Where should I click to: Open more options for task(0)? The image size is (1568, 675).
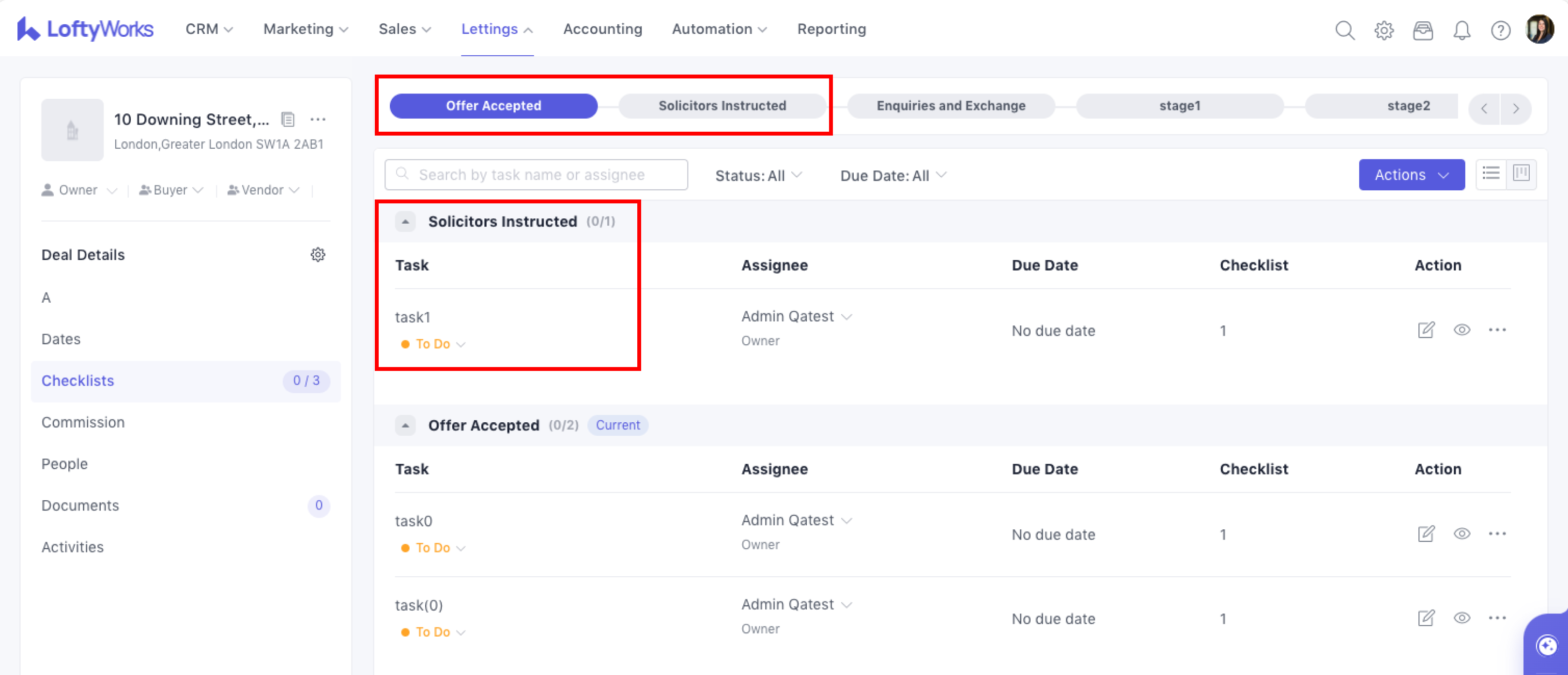pyautogui.click(x=1497, y=618)
